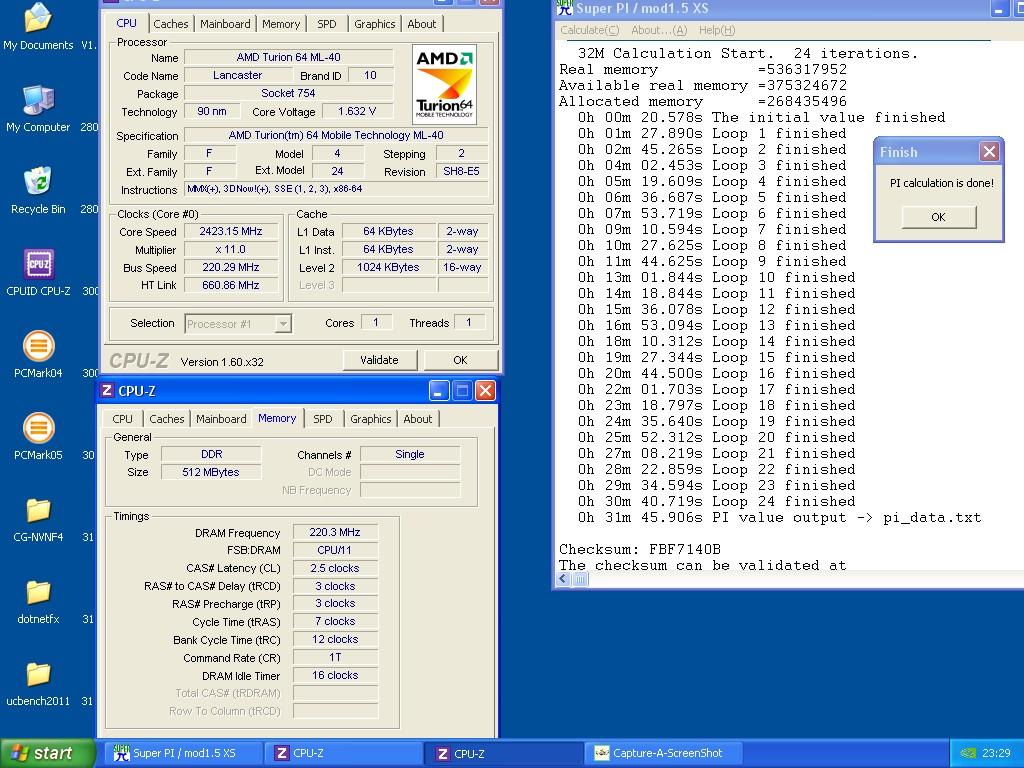Click the Checksum: FBF7140B line
1024x768 pixels.
pyautogui.click(x=639, y=549)
